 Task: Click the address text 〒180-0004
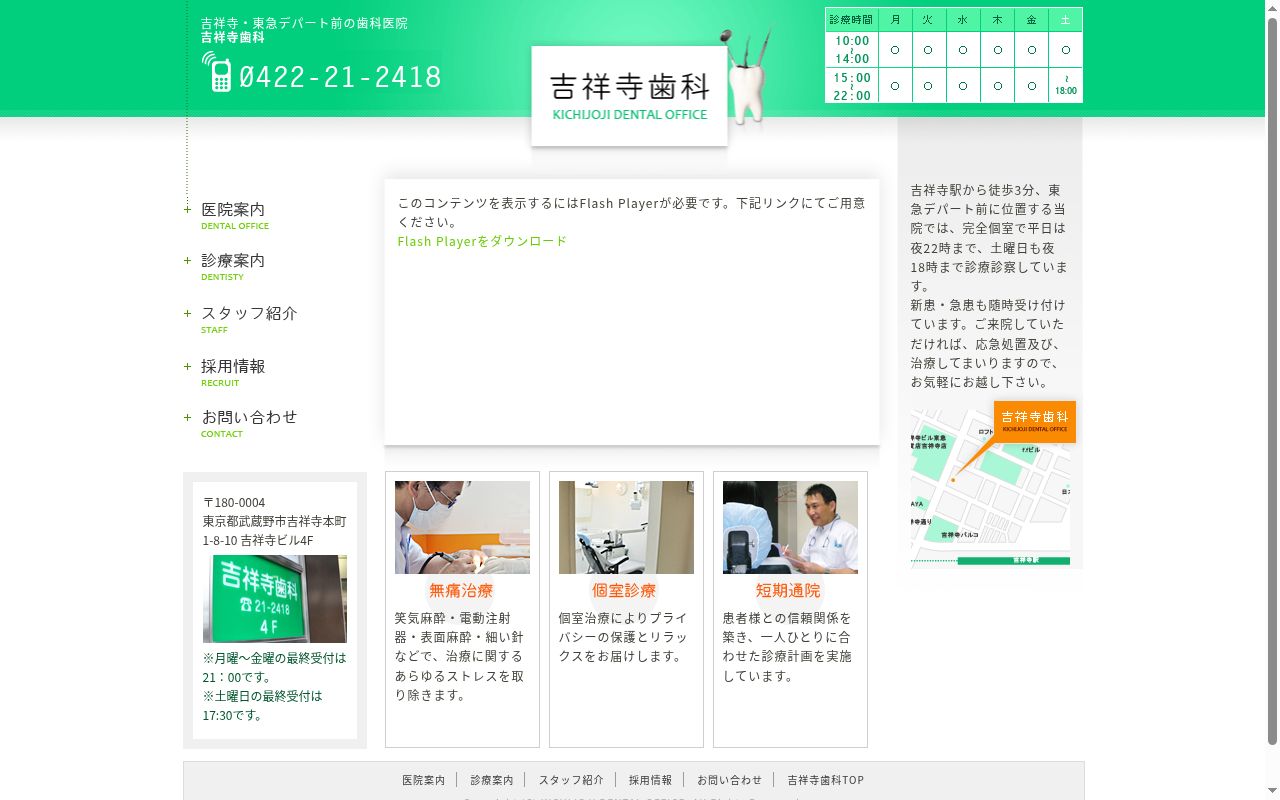click(234, 502)
